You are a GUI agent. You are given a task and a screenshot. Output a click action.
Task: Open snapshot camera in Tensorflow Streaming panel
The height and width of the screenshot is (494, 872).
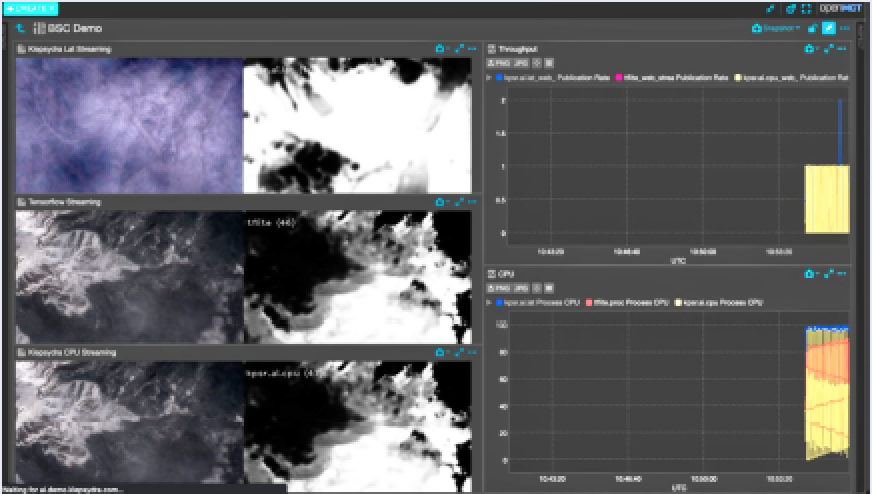click(441, 202)
